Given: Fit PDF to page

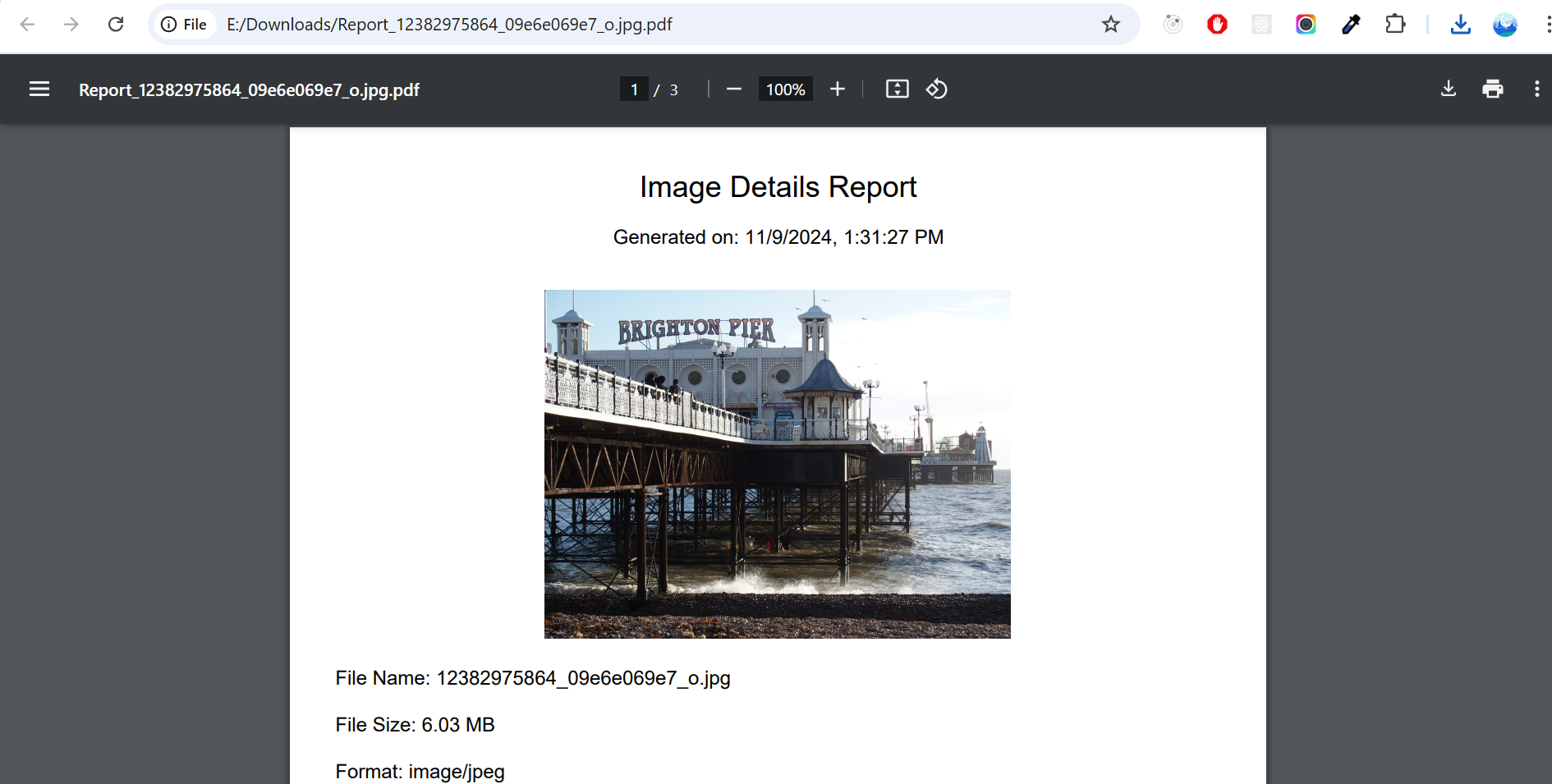Looking at the screenshot, I should point(897,89).
